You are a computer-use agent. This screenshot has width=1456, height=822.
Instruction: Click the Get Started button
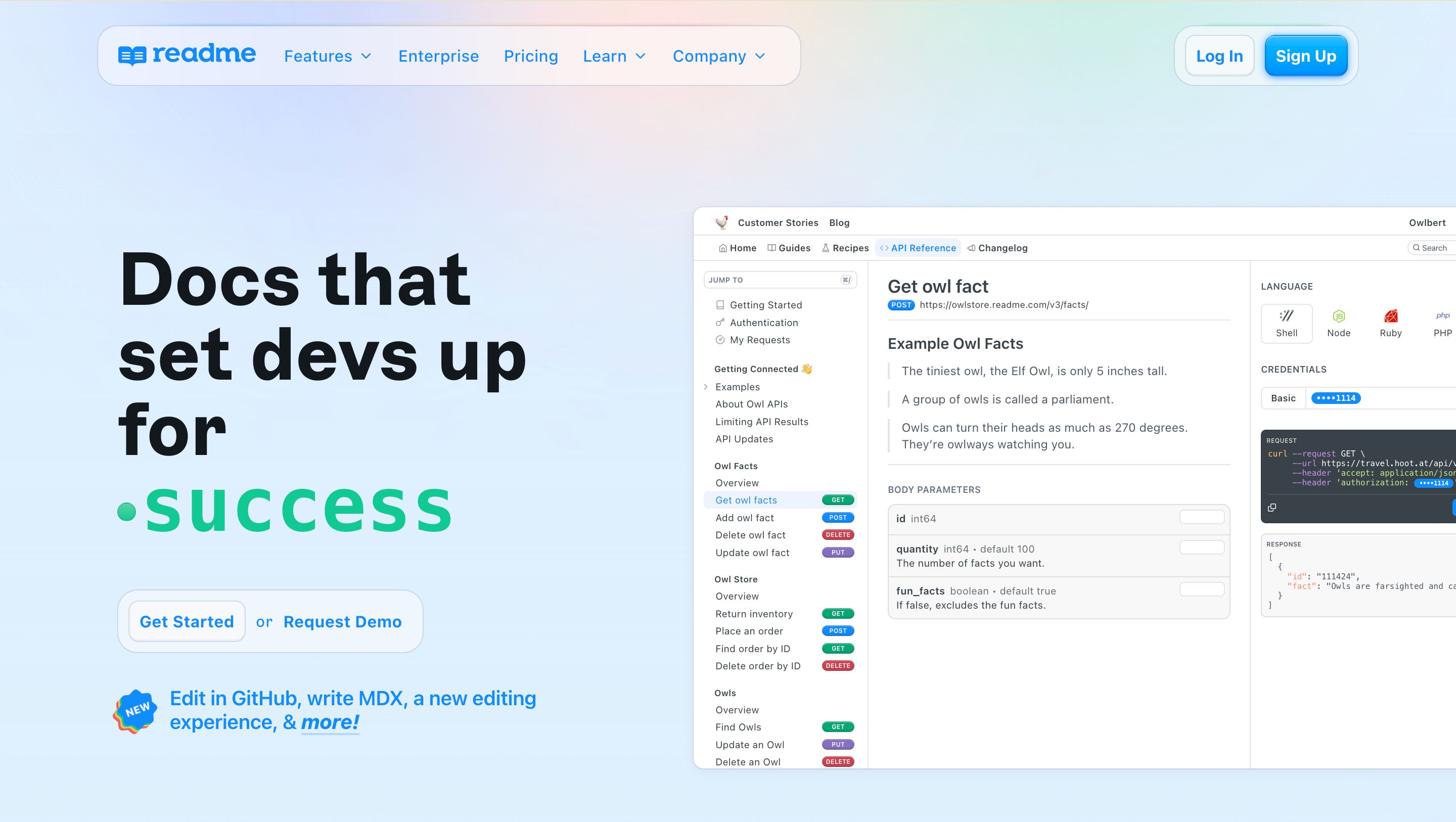point(187,621)
